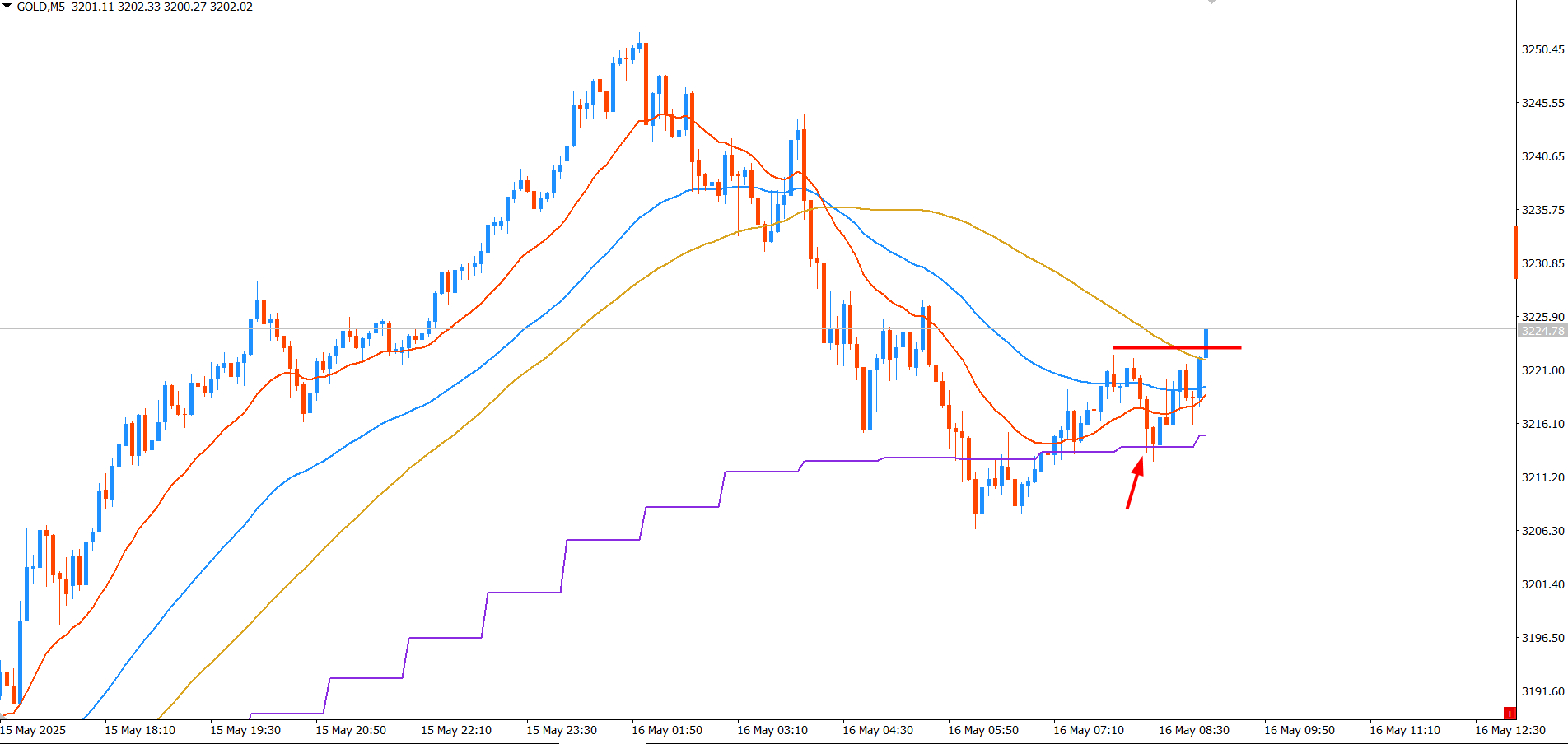Click the 3225.90 price scale label
Screen dimensions: 1568x744
coord(1542,317)
